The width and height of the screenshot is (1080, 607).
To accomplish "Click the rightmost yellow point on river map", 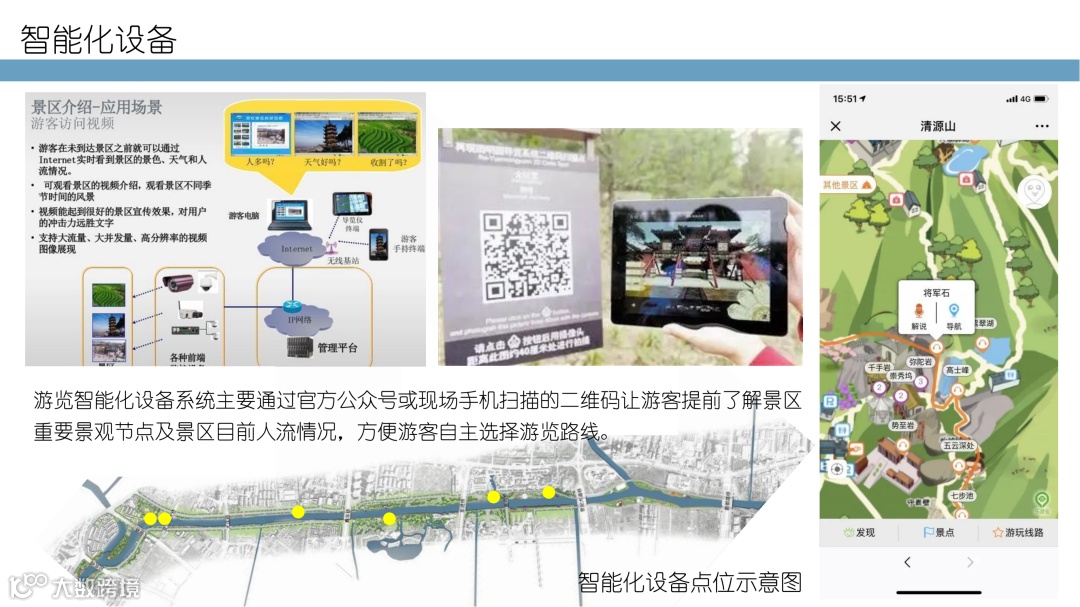I will click(x=548, y=492).
